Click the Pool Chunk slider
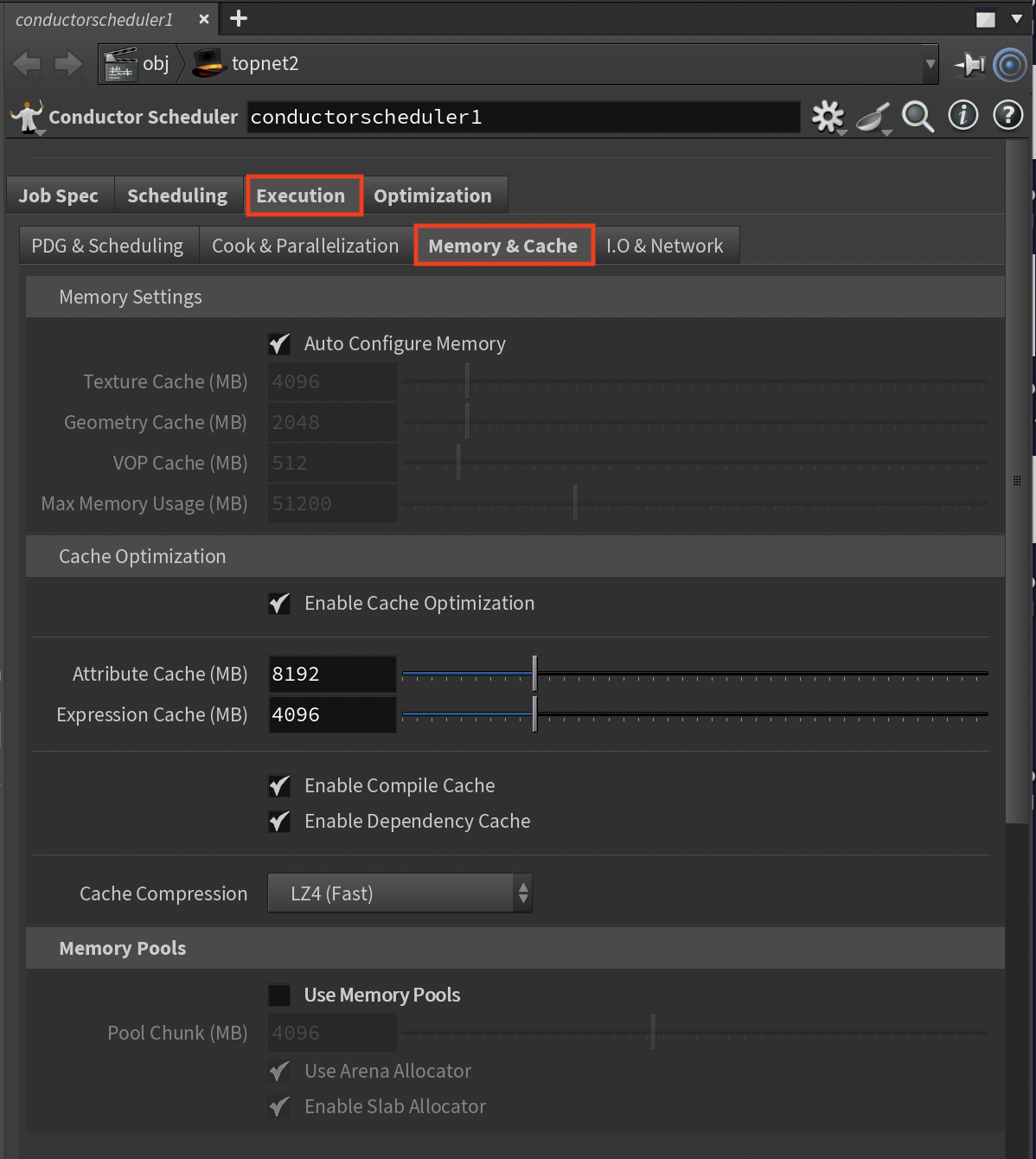The height and width of the screenshot is (1159, 1036). click(x=695, y=1033)
